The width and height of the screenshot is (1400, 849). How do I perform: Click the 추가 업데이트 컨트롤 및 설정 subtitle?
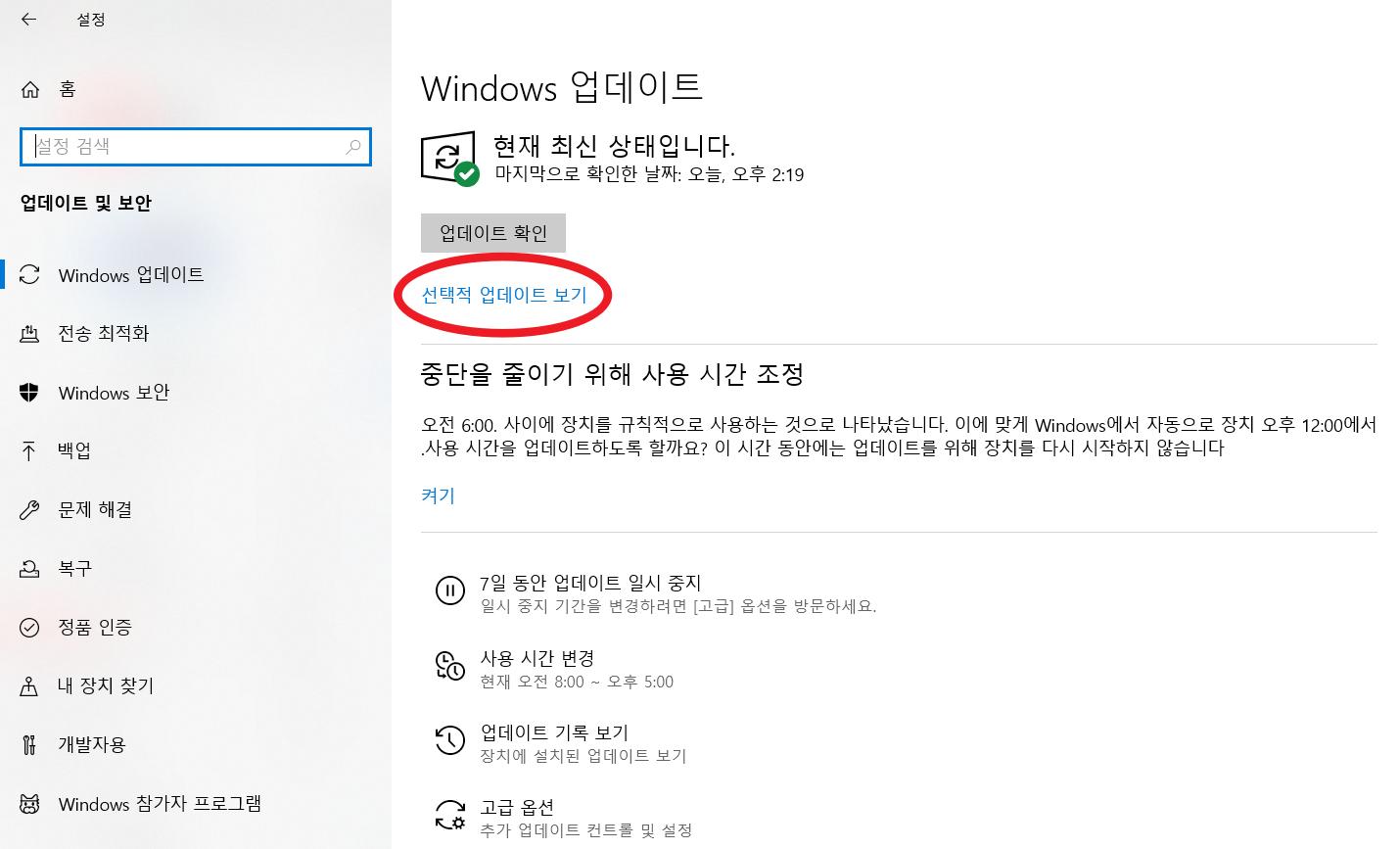coord(586,830)
